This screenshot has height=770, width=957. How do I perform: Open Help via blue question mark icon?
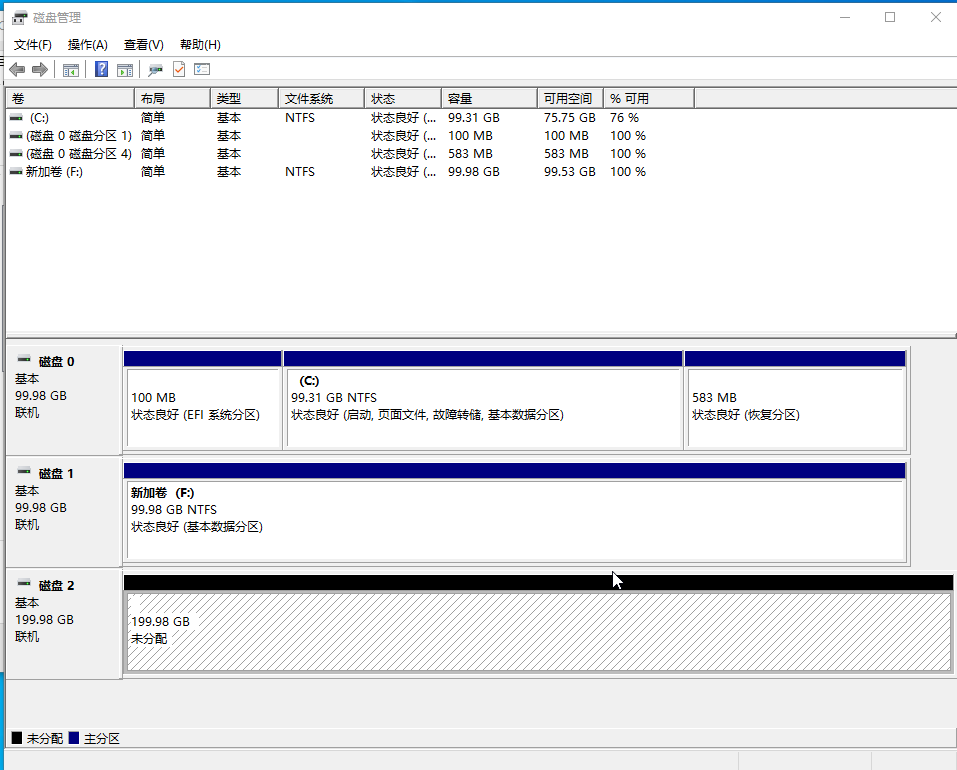click(x=101, y=69)
